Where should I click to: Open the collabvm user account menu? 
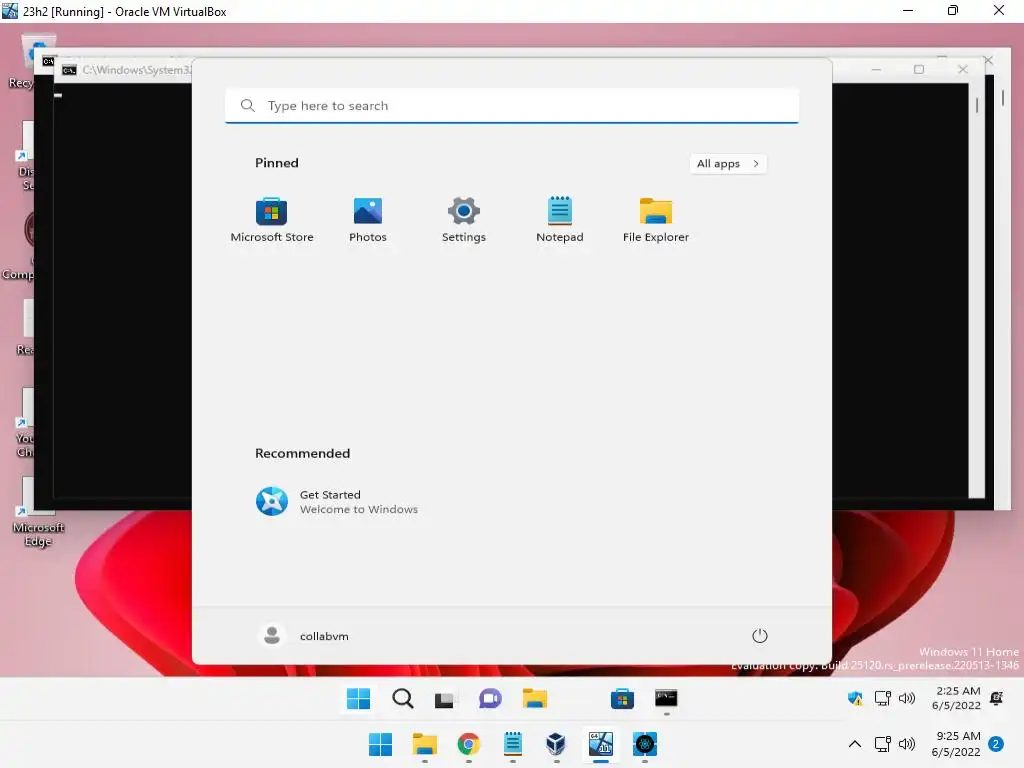click(x=304, y=635)
